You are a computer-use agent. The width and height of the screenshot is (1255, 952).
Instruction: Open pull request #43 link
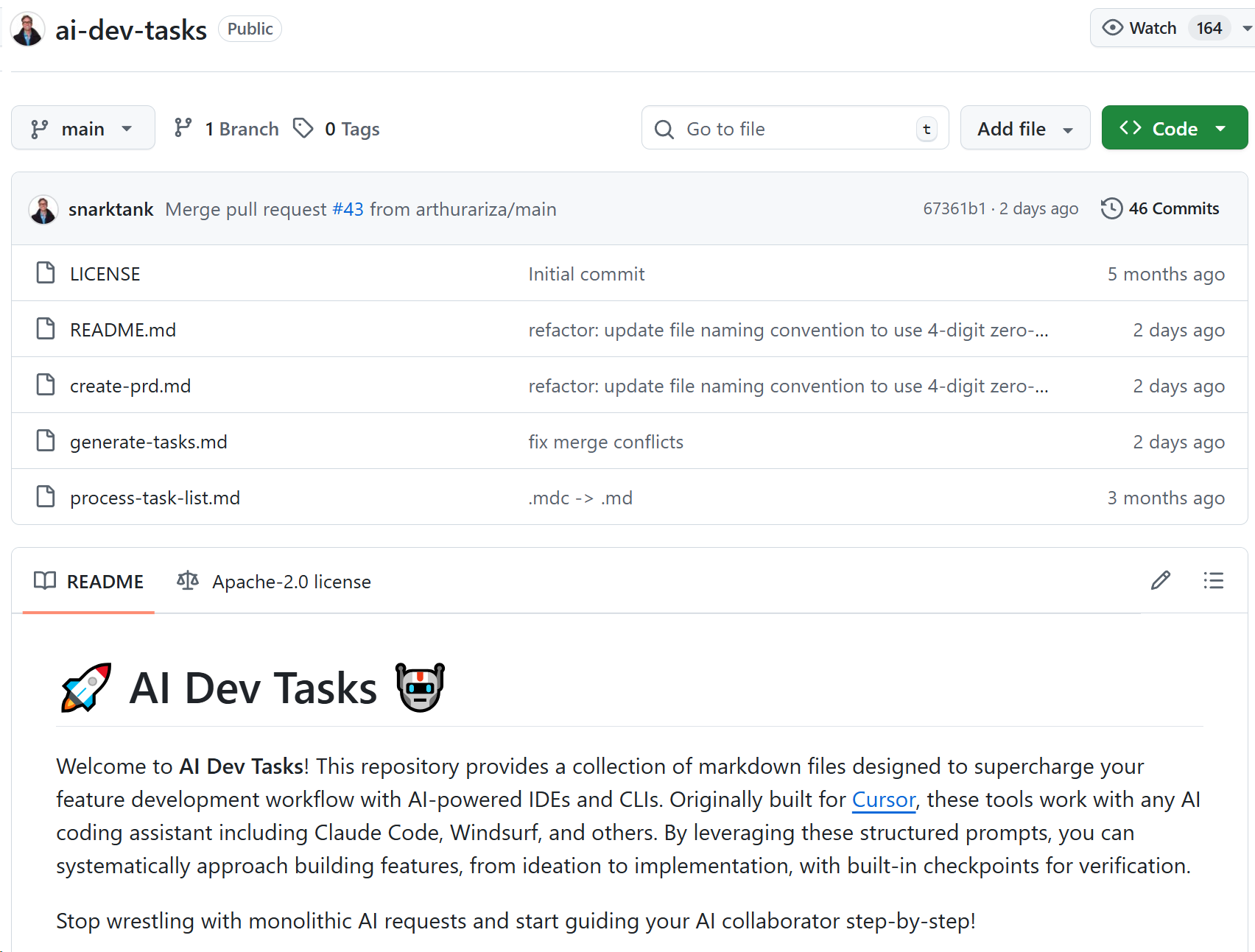pyautogui.click(x=348, y=209)
